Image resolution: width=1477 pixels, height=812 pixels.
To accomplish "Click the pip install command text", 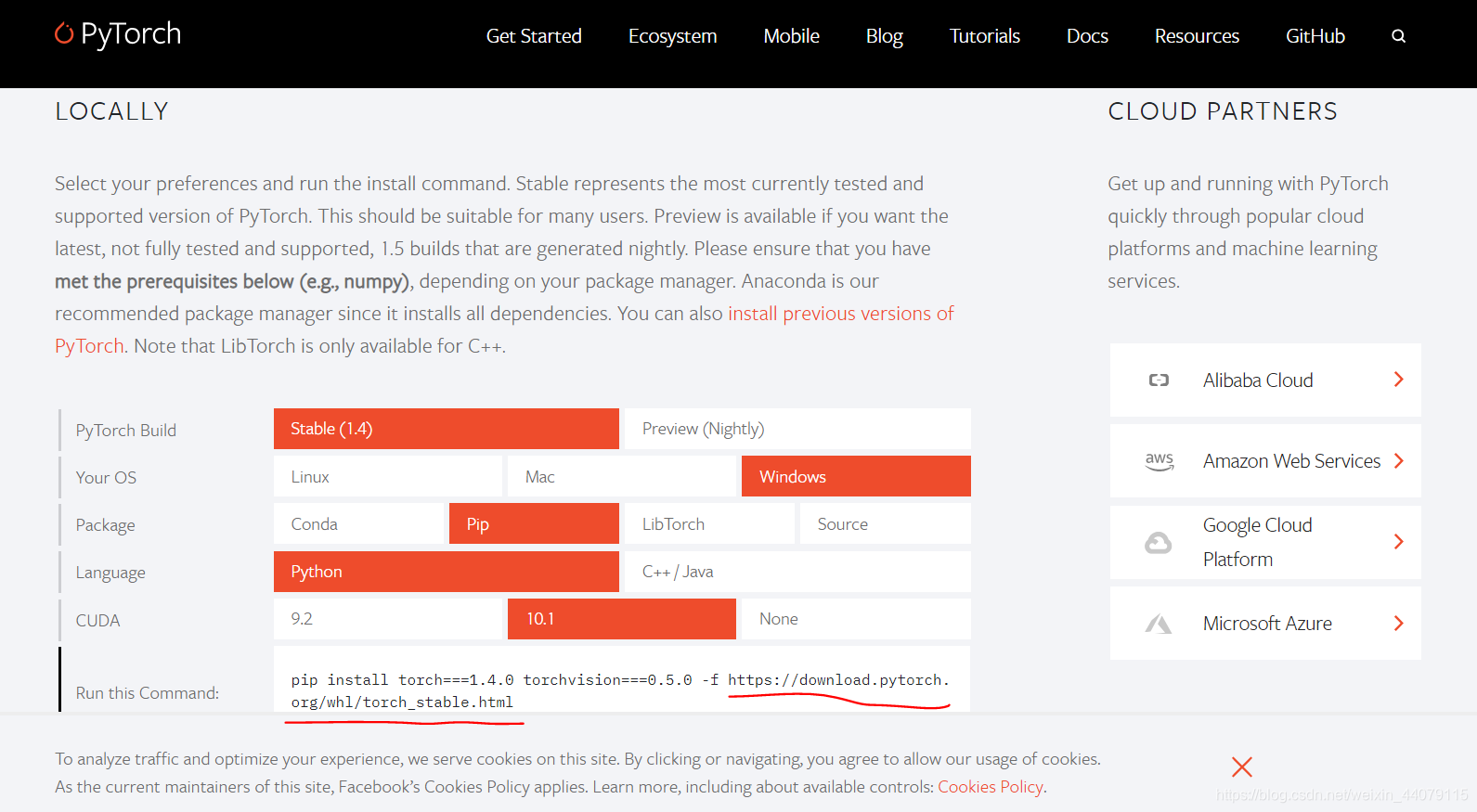I will click(620, 691).
